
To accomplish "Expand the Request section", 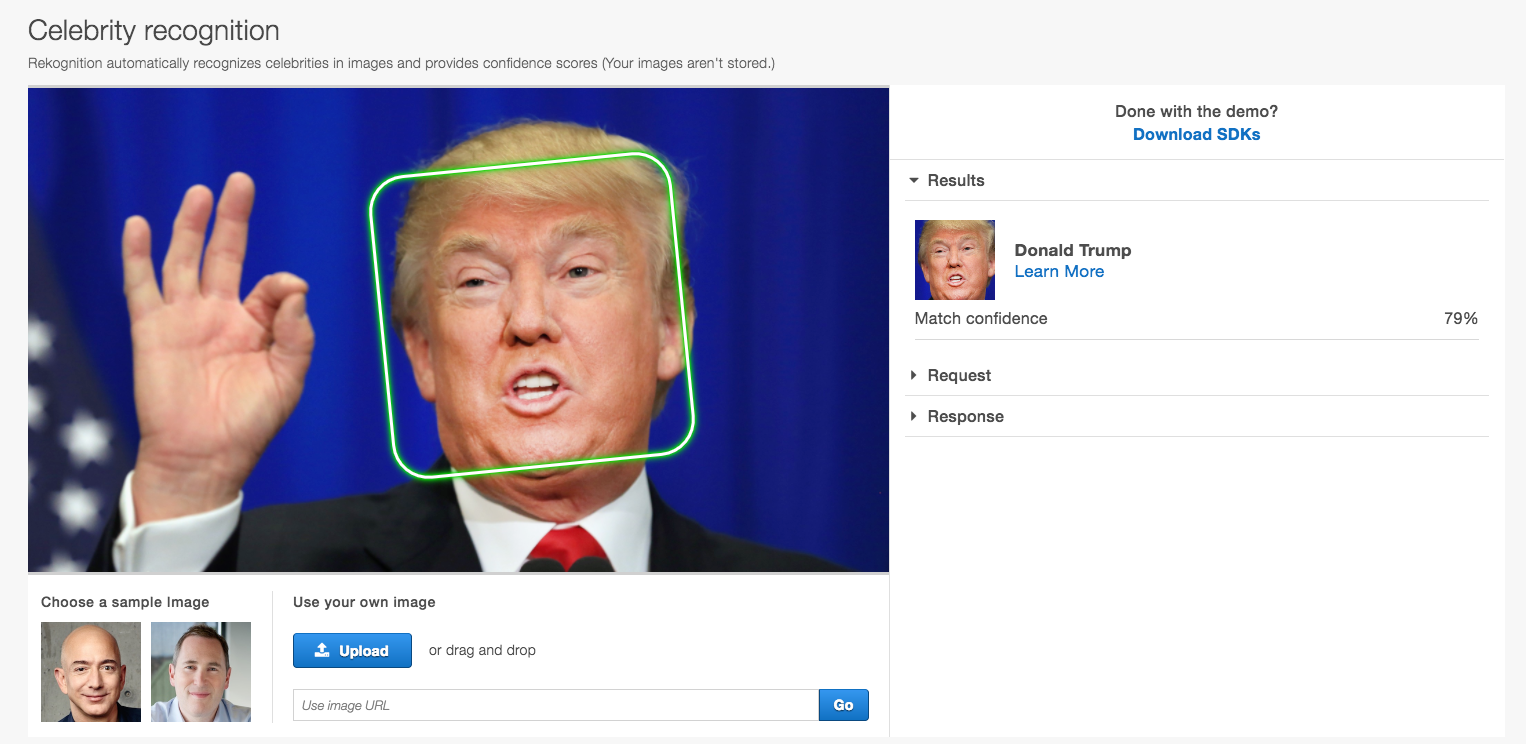I will [x=951, y=375].
